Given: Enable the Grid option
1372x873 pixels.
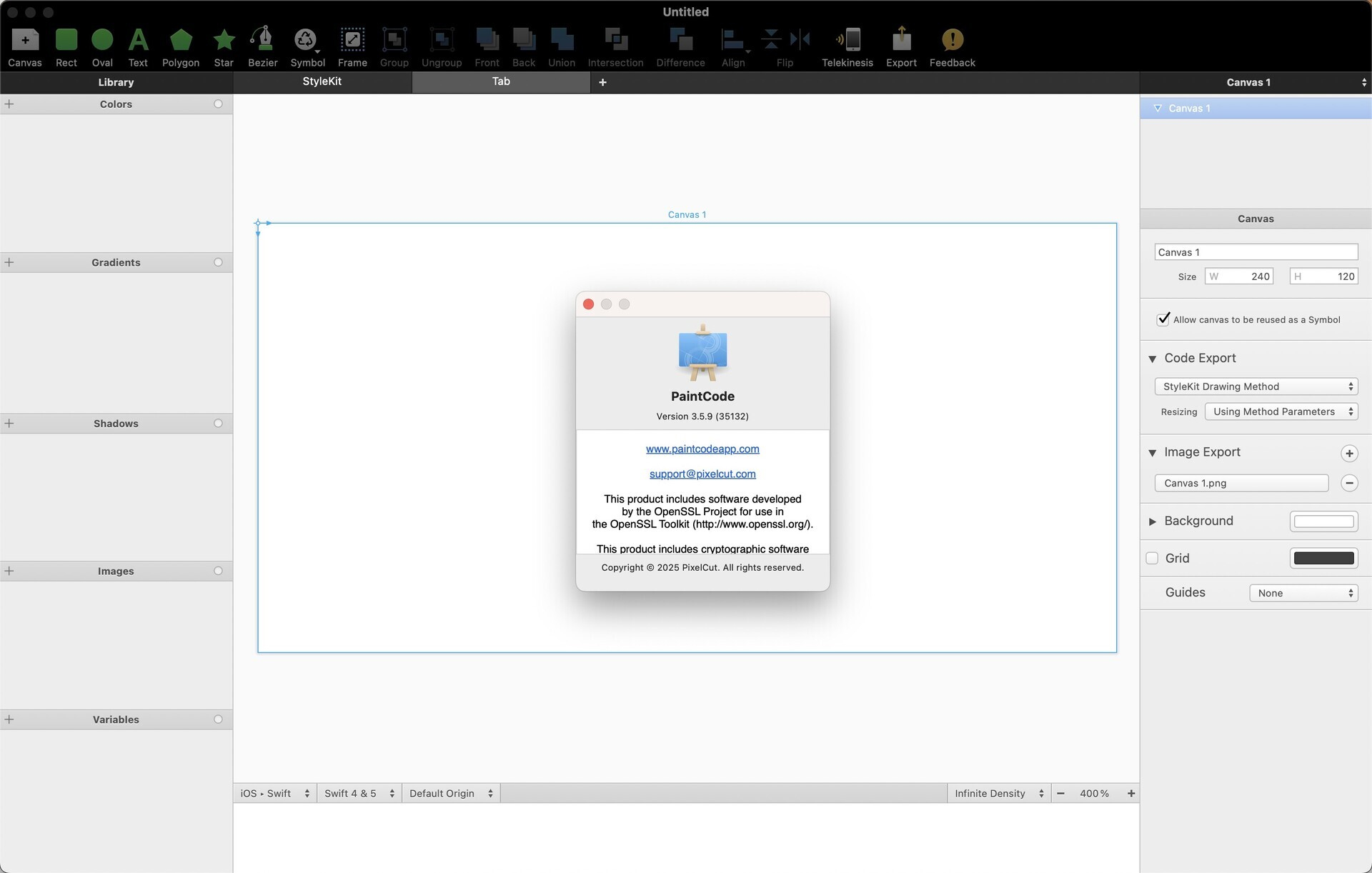Looking at the screenshot, I should coord(1151,558).
